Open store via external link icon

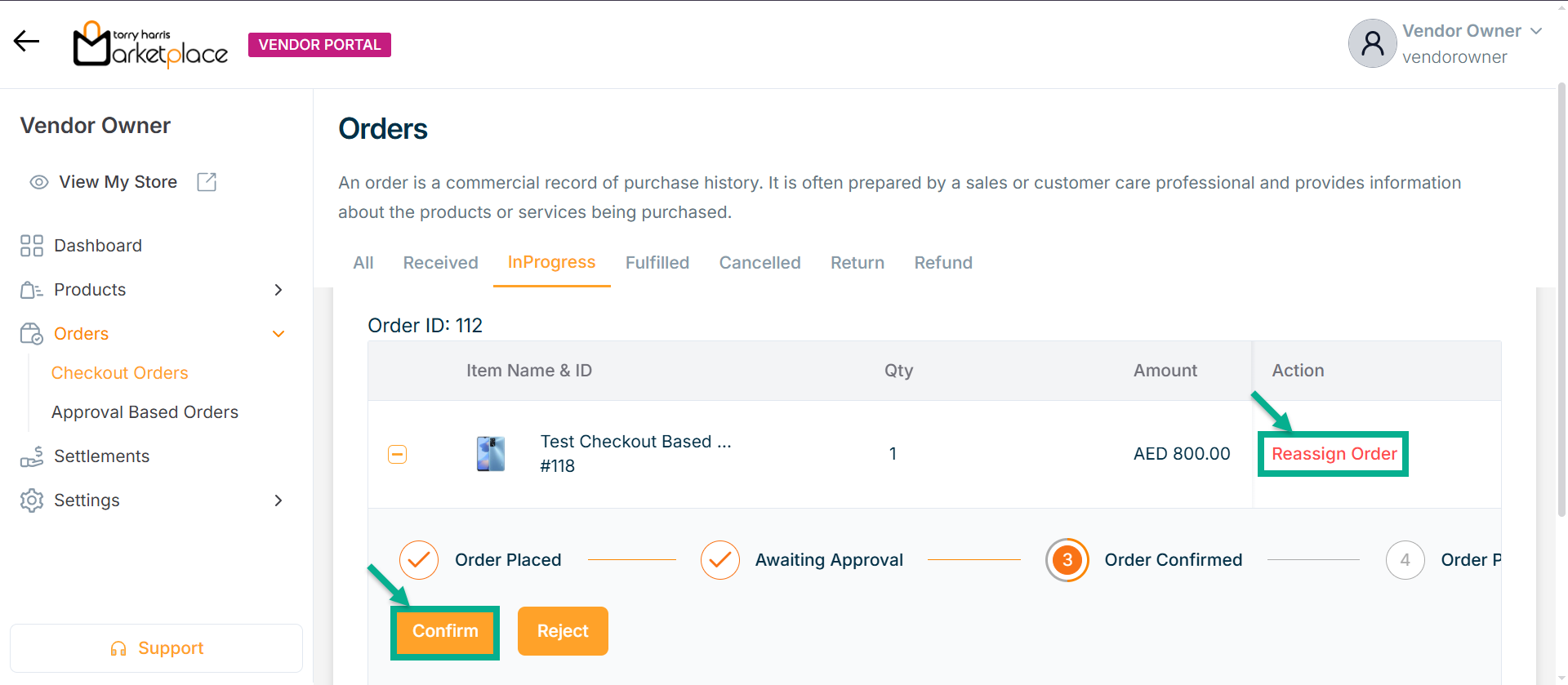[x=207, y=182]
